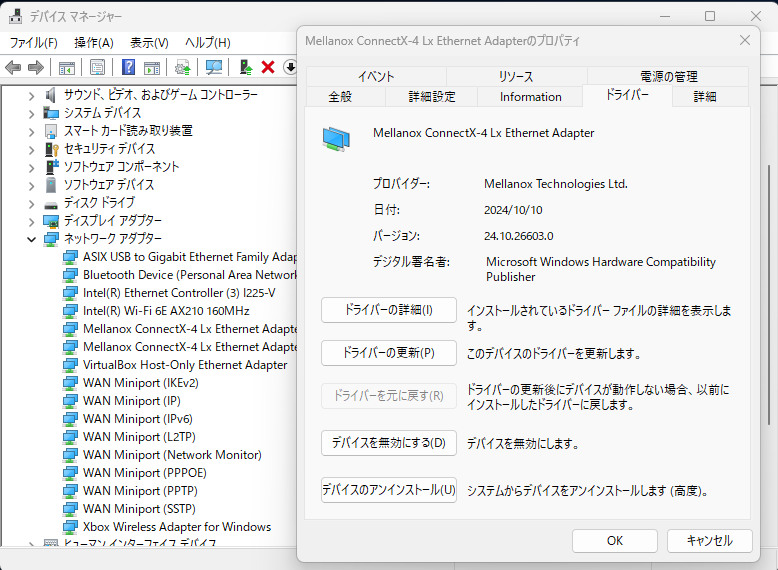This screenshot has height=570, width=778.
Task: Expand the ディスク ドライブ node
Action: [31, 203]
